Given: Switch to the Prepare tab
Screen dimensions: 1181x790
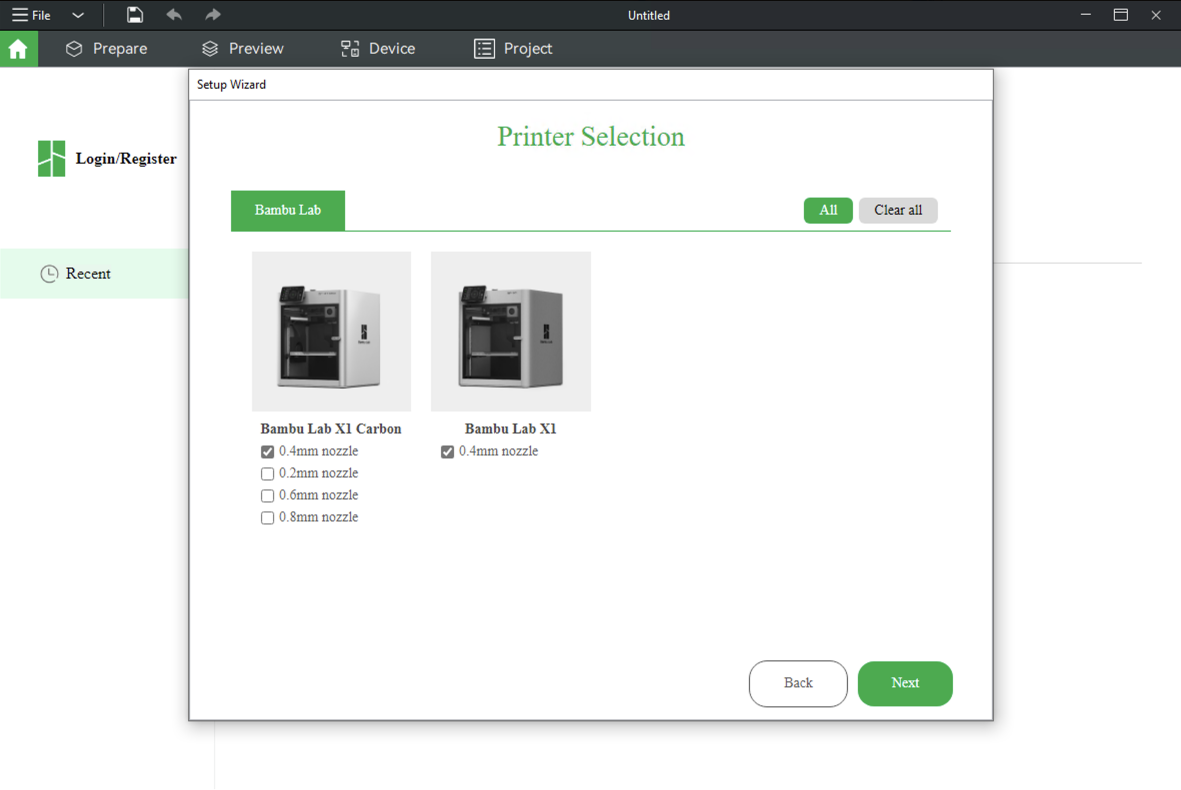Looking at the screenshot, I should tap(106, 49).
